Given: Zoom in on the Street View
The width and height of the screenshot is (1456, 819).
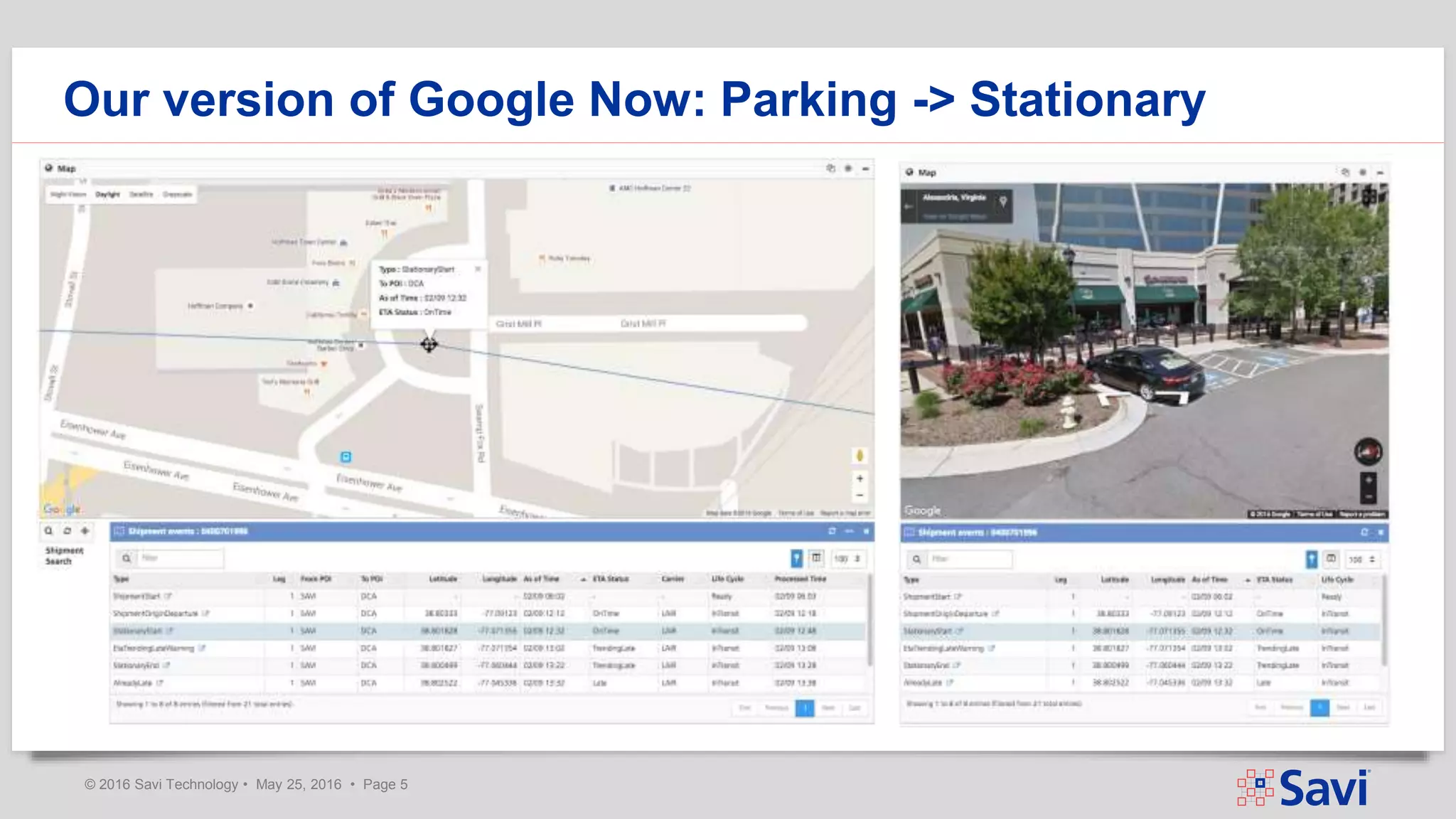Looking at the screenshot, I should pyautogui.click(x=1369, y=480).
